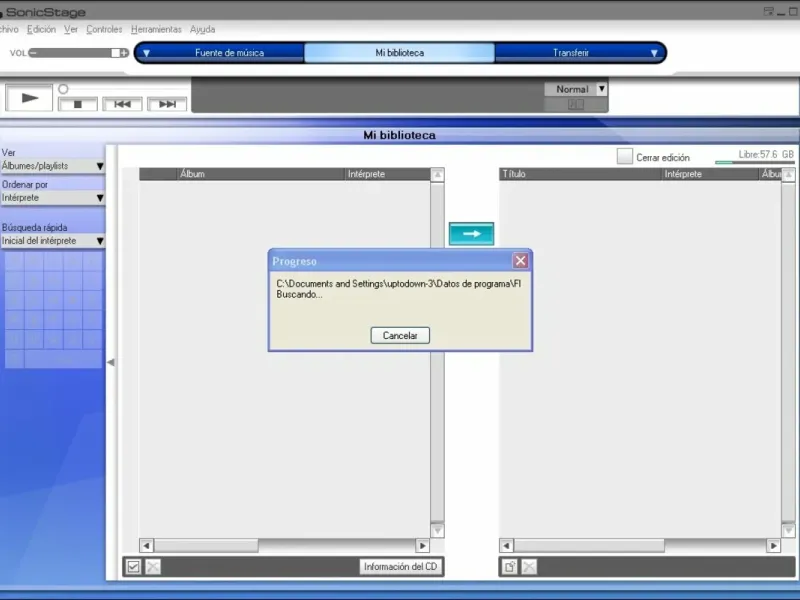Skip to next track
This screenshot has height=600, width=800.
[x=167, y=104]
